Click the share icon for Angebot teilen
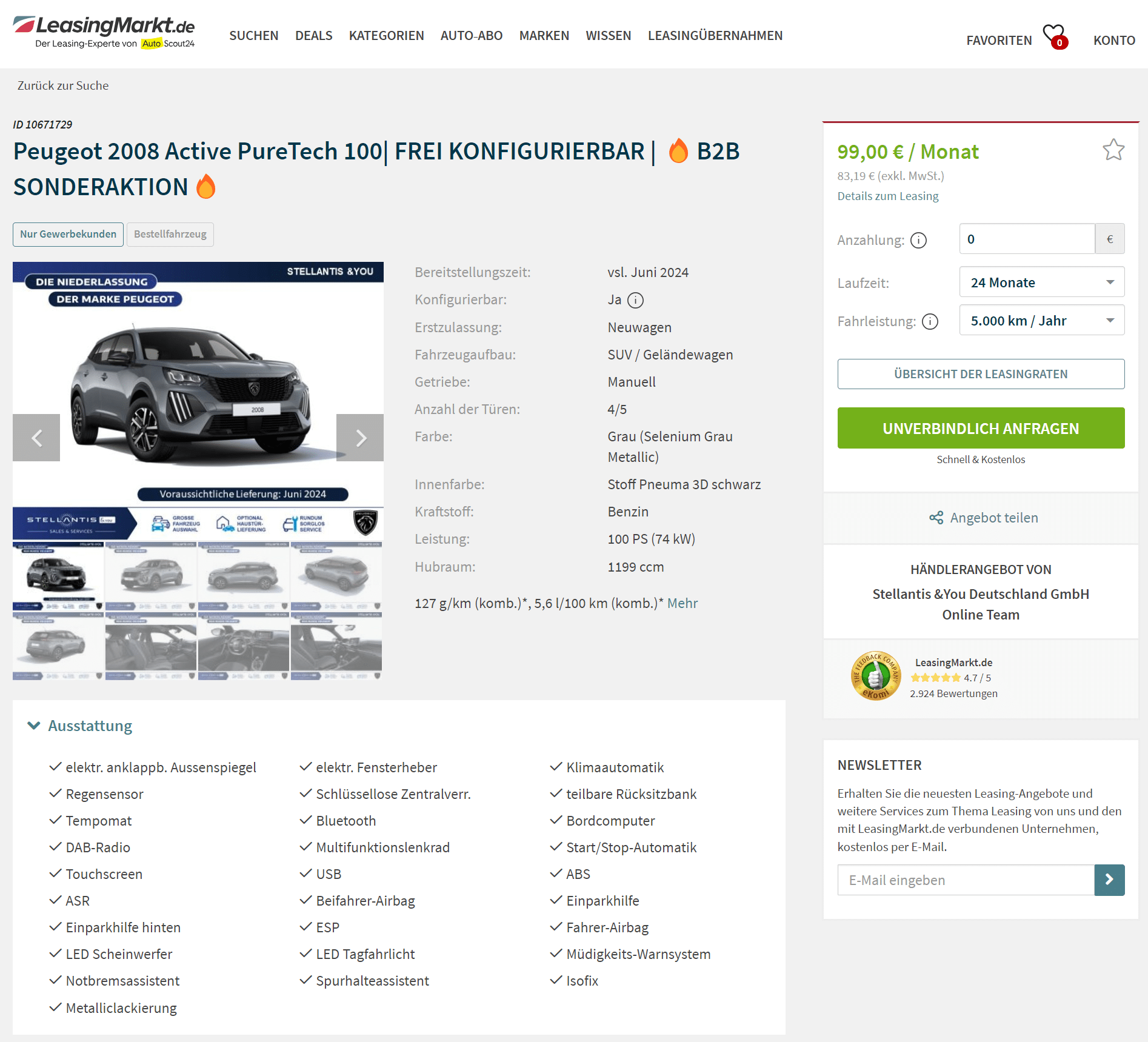The image size is (1148, 1042). click(936, 518)
